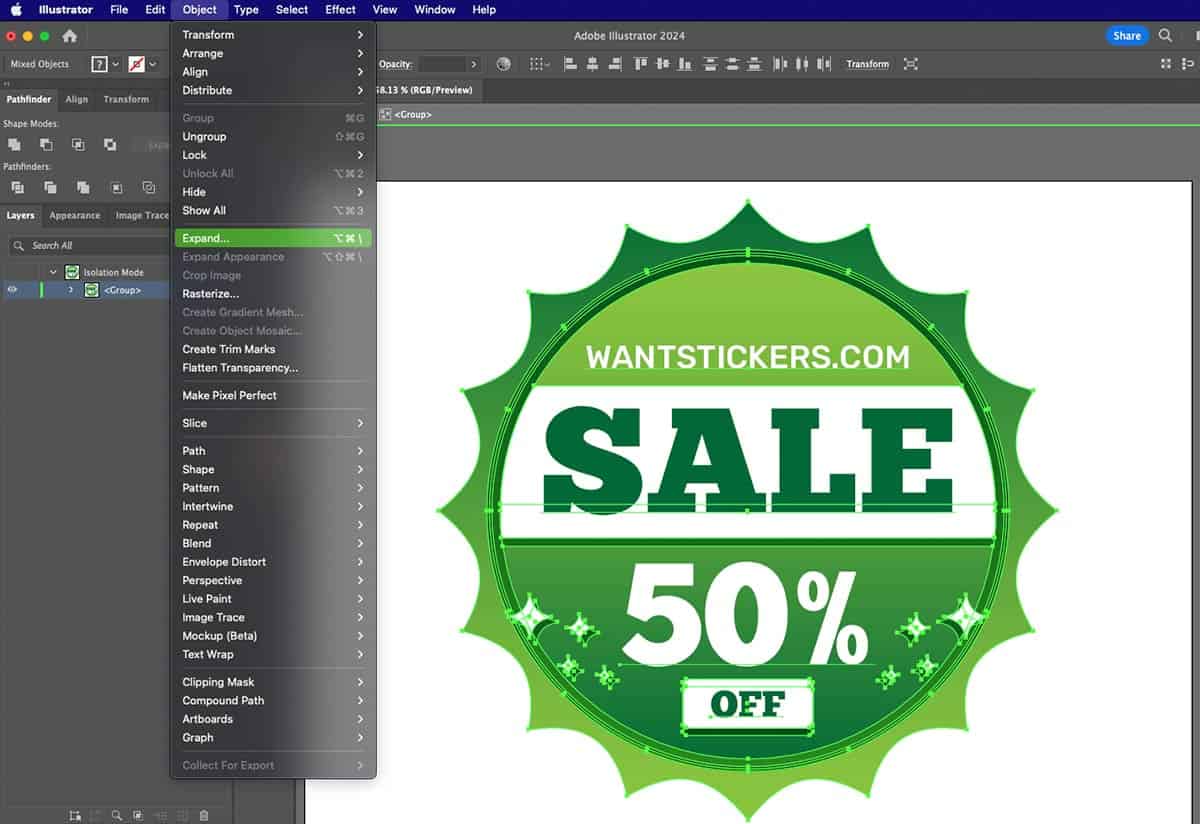The height and width of the screenshot is (824, 1200).
Task: Switch to the Image Trace panel tab
Action: (x=142, y=215)
